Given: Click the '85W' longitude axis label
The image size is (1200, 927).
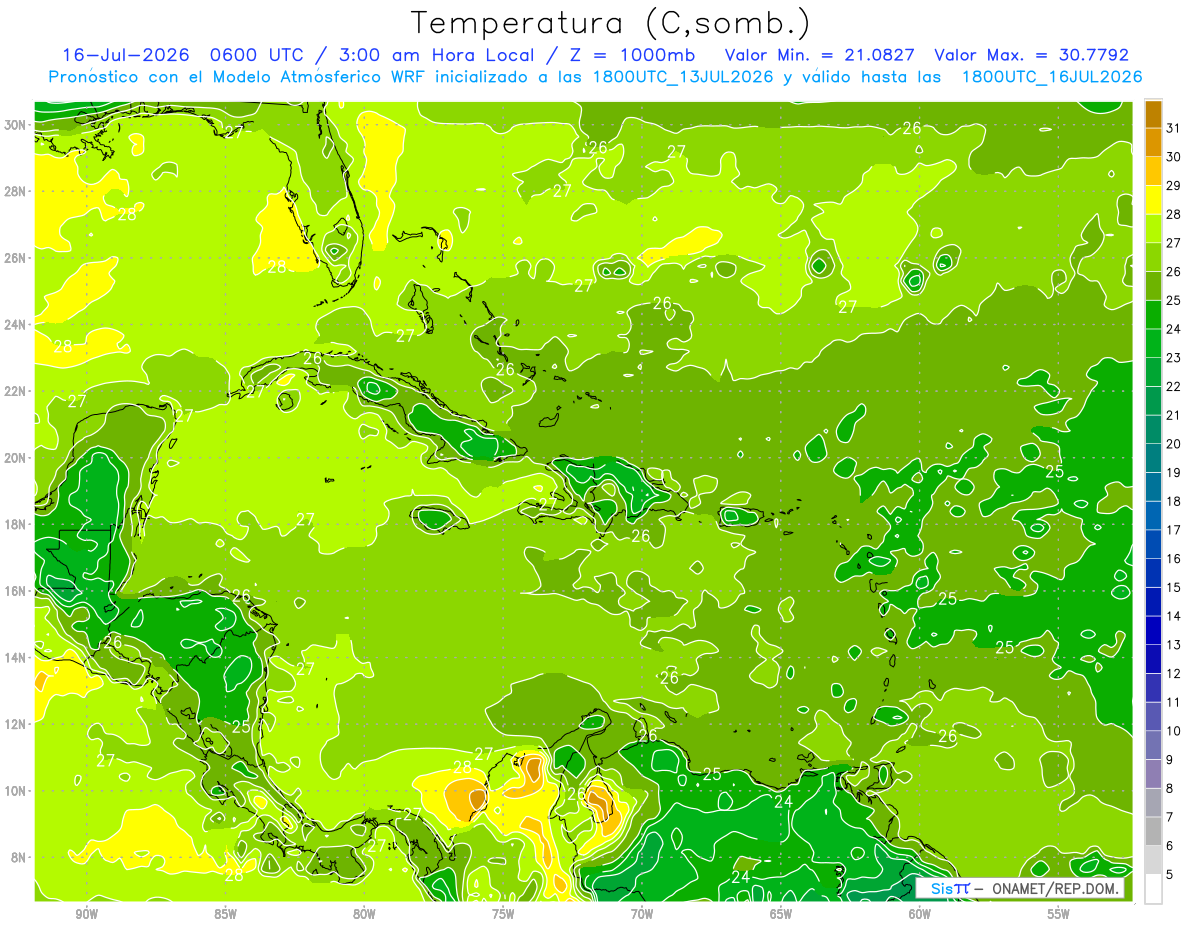Looking at the screenshot, I should click(226, 914).
